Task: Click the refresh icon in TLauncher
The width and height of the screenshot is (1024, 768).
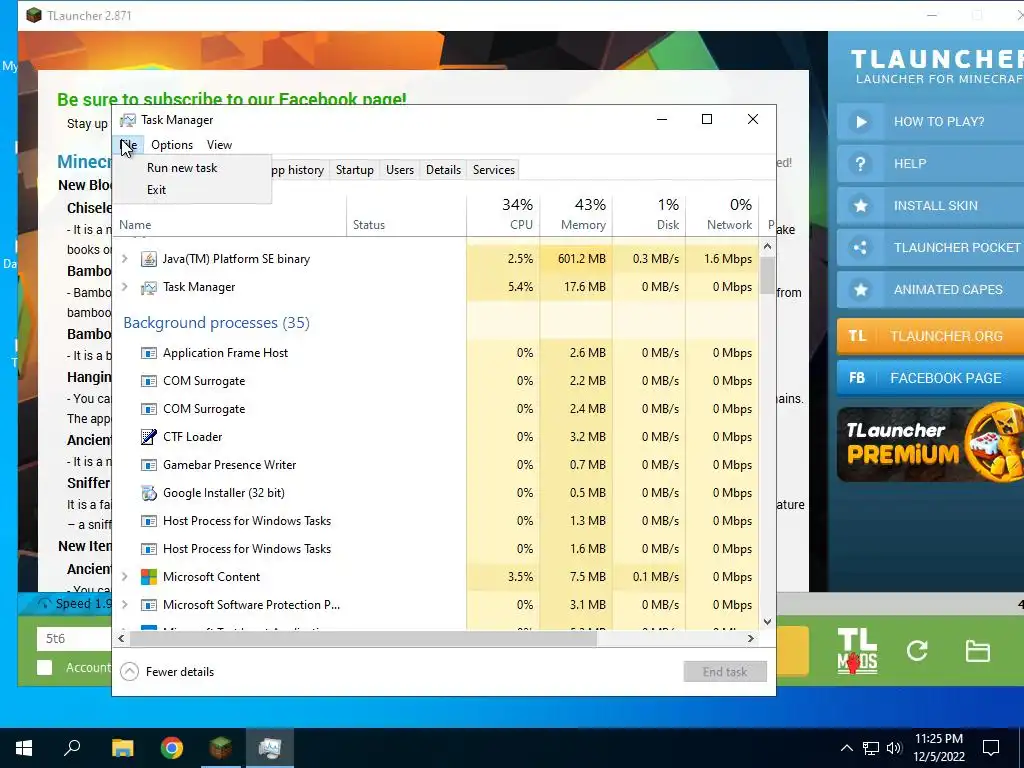Action: [x=917, y=650]
